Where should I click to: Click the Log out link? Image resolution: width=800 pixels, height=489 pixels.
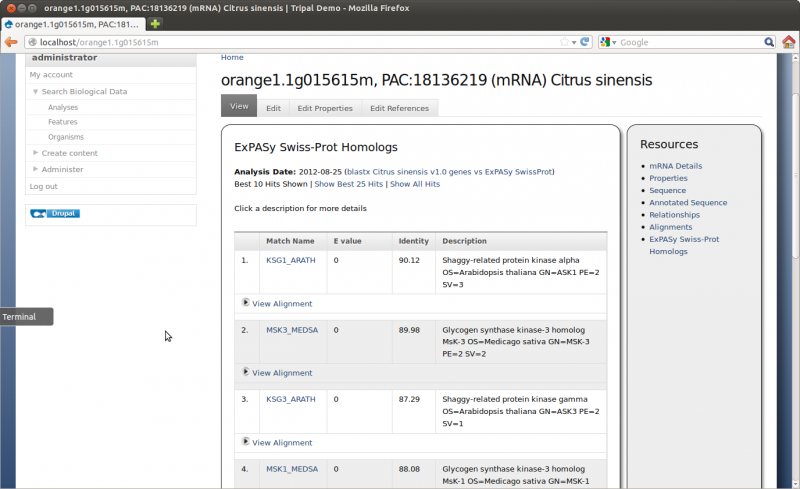point(43,186)
